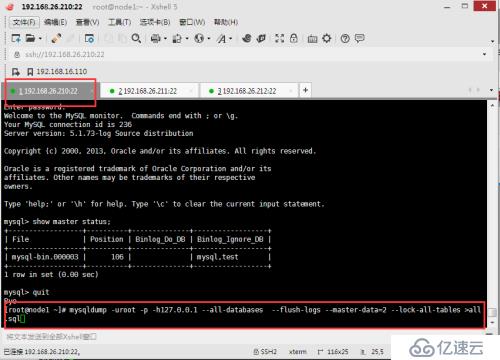500x360 pixels.
Task: Click the speech bubble feedback icon
Action: 359,38
